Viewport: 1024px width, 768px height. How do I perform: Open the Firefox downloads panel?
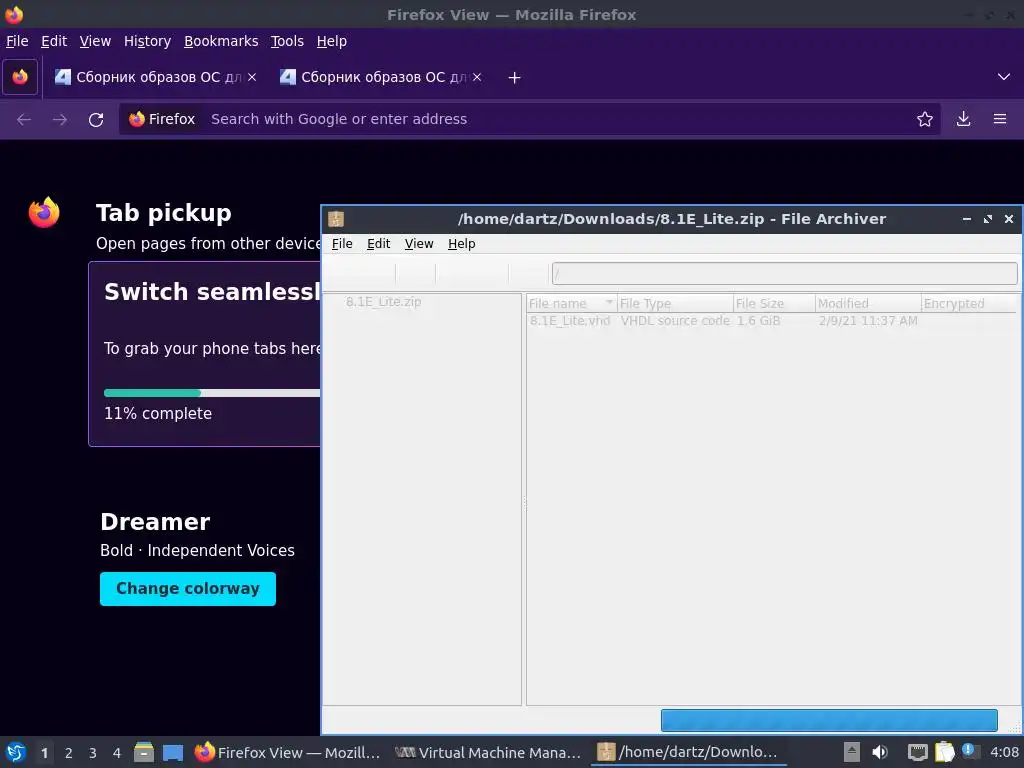tap(963, 119)
